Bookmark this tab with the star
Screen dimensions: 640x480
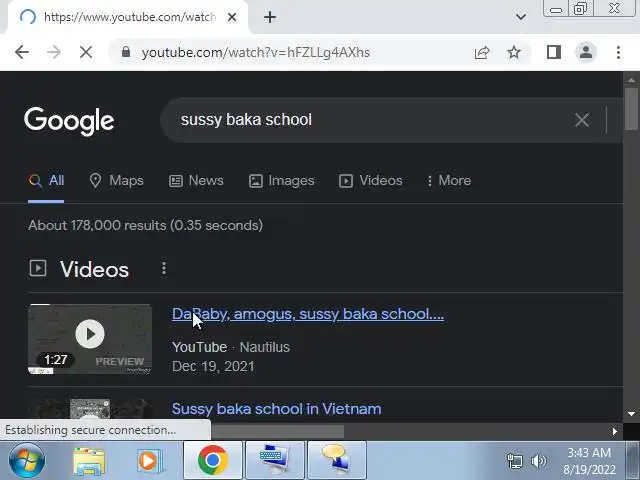pyautogui.click(x=514, y=52)
